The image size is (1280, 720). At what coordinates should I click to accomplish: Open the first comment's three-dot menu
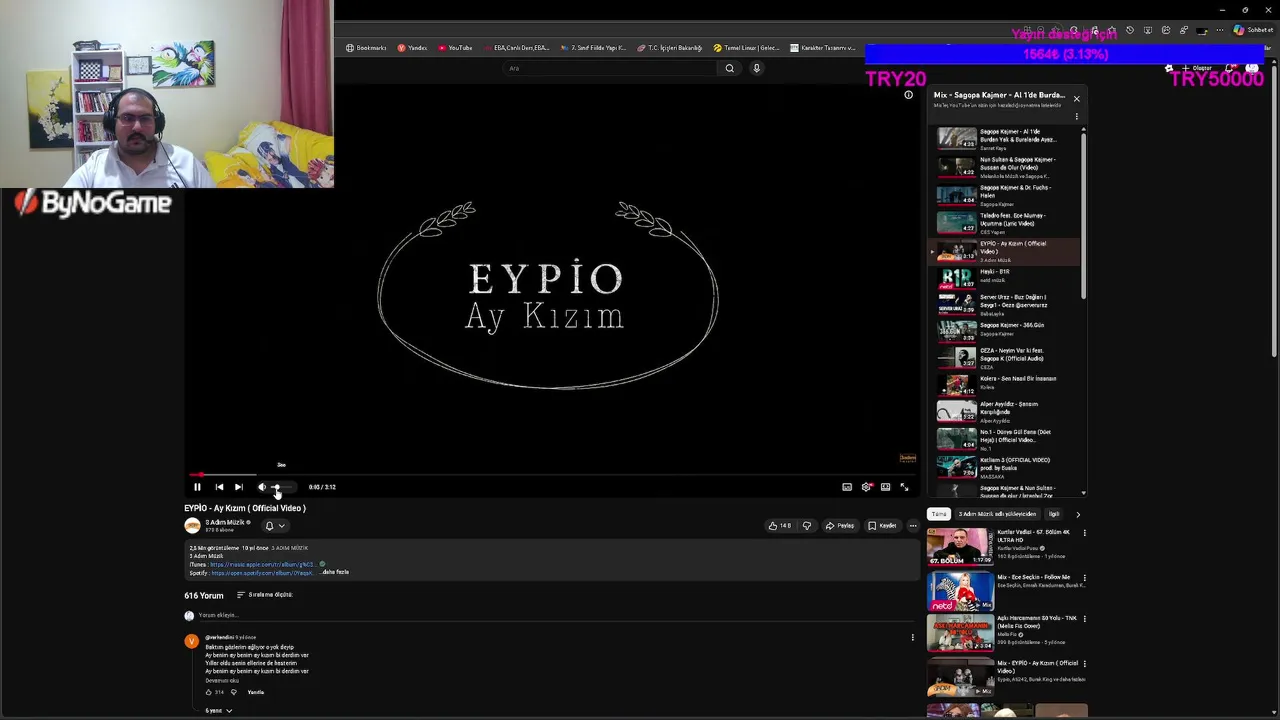912,637
